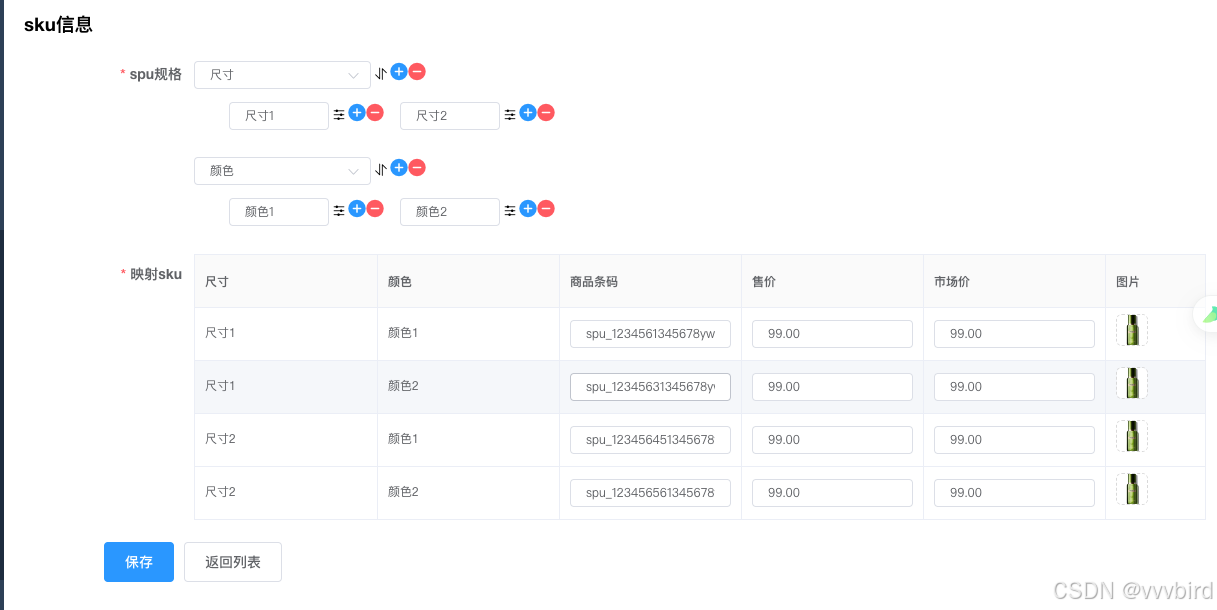Click the blue plus beside 尺寸 spec dropdown

399,72
